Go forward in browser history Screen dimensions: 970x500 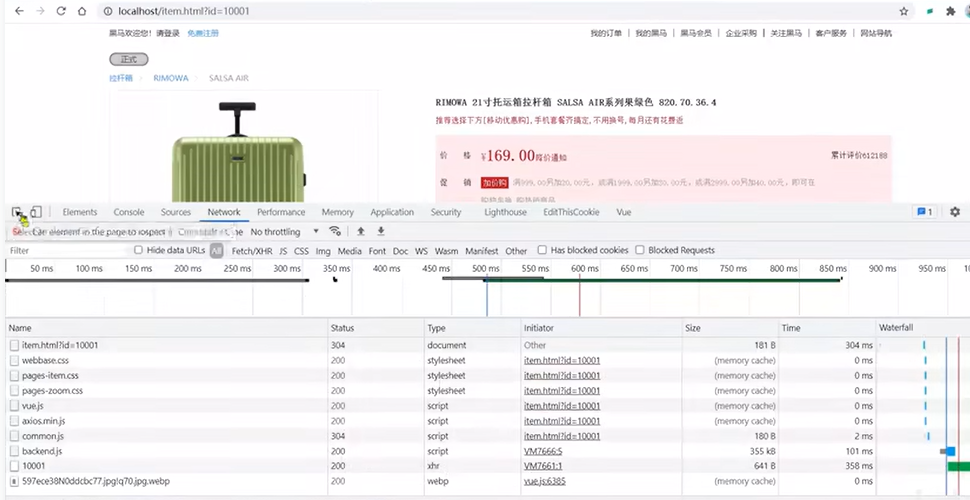[x=40, y=11]
